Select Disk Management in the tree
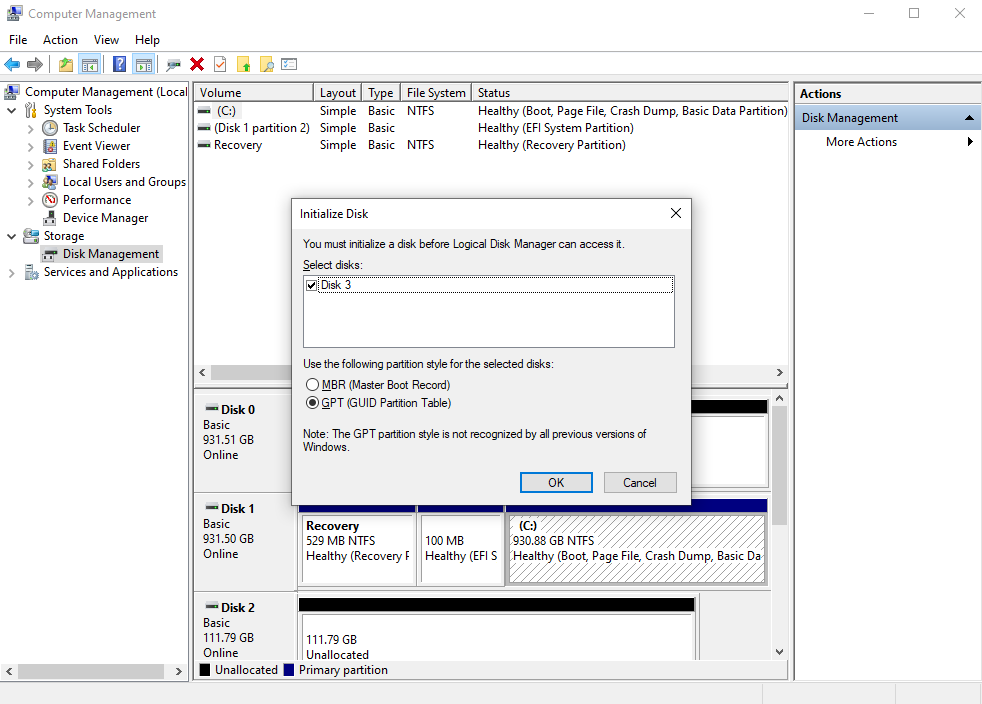The image size is (982, 704). click(111, 254)
